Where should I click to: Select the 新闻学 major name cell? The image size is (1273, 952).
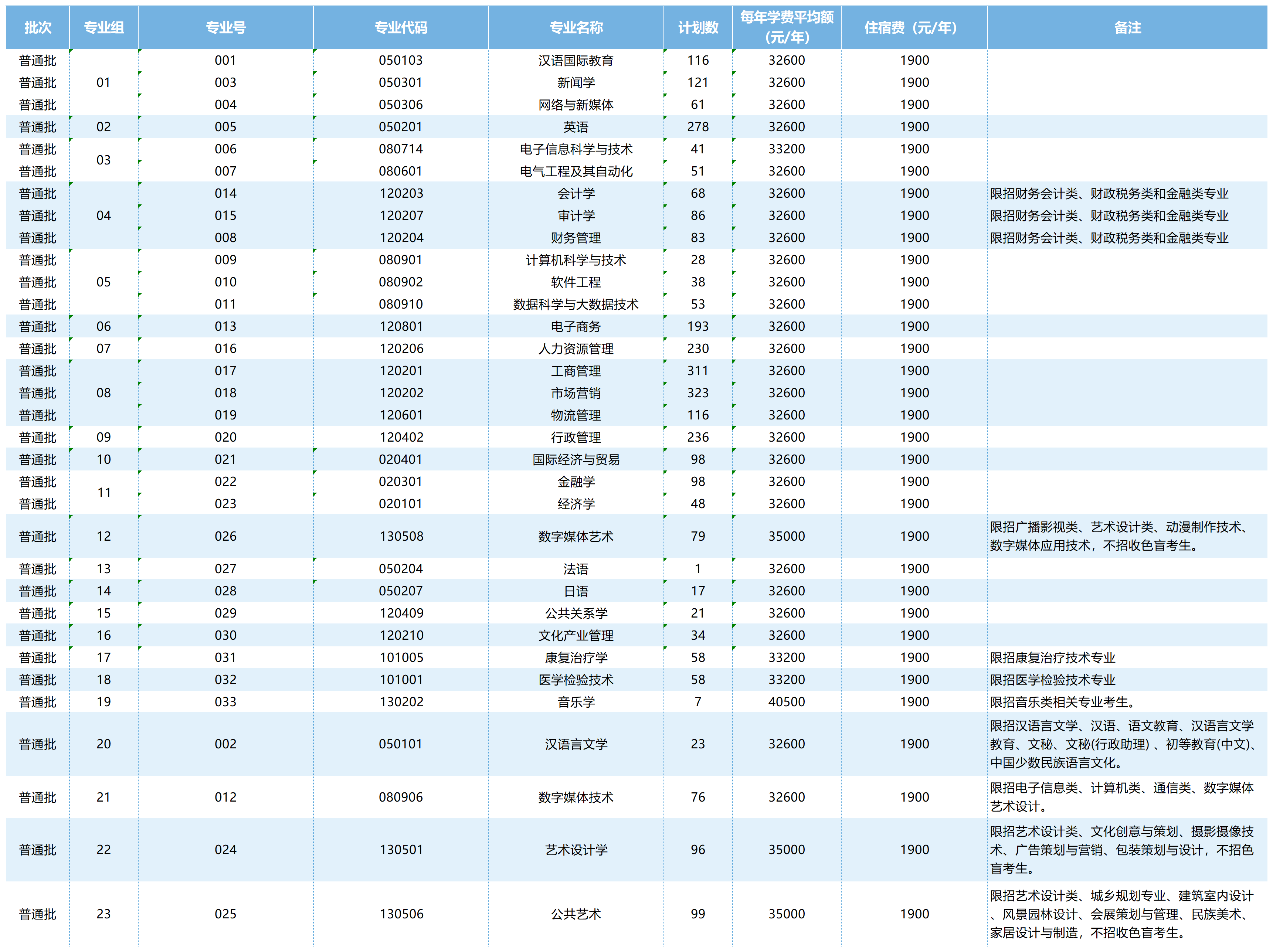576,82
